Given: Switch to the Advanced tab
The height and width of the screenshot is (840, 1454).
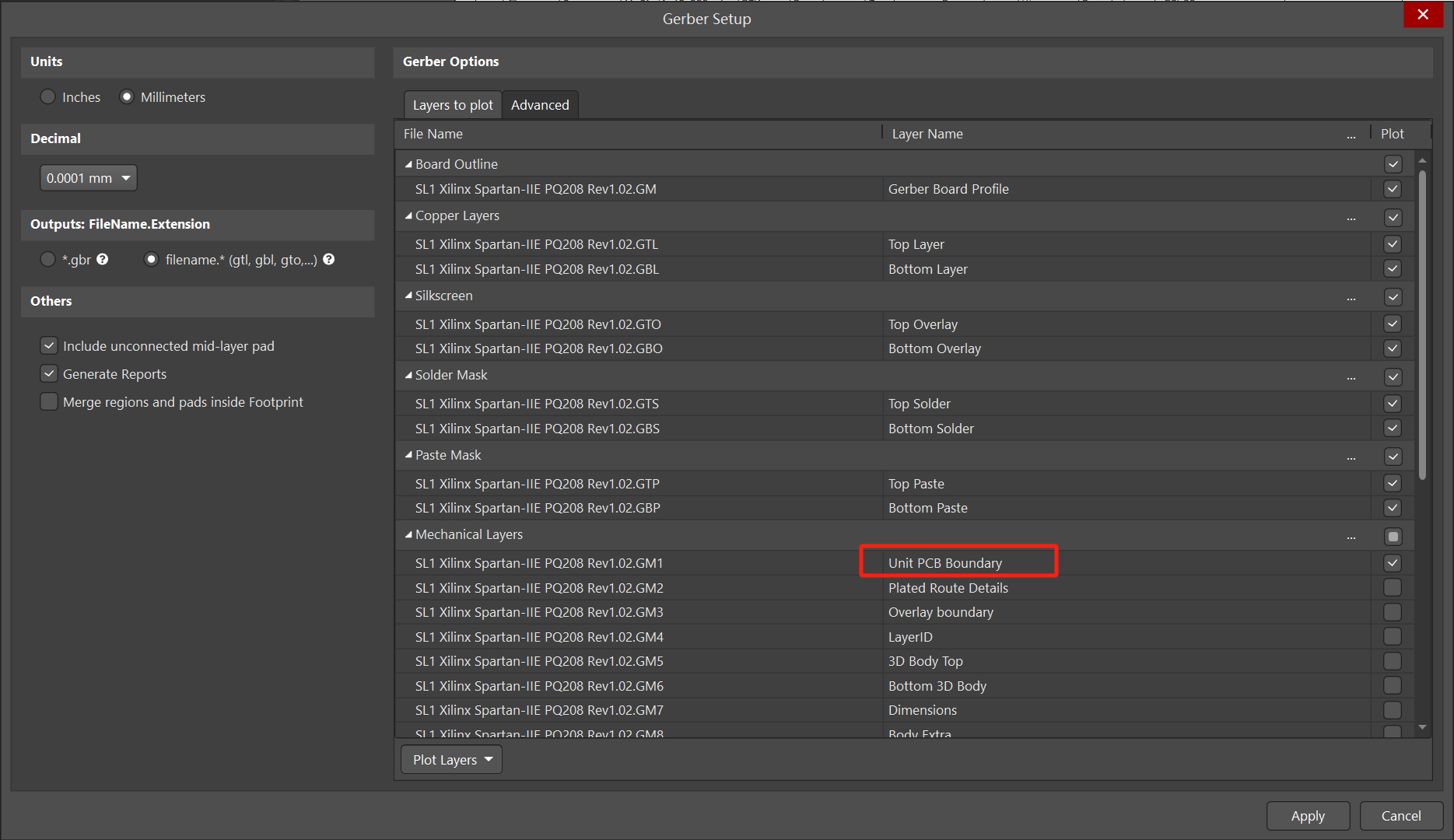Looking at the screenshot, I should click(x=540, y=105).
